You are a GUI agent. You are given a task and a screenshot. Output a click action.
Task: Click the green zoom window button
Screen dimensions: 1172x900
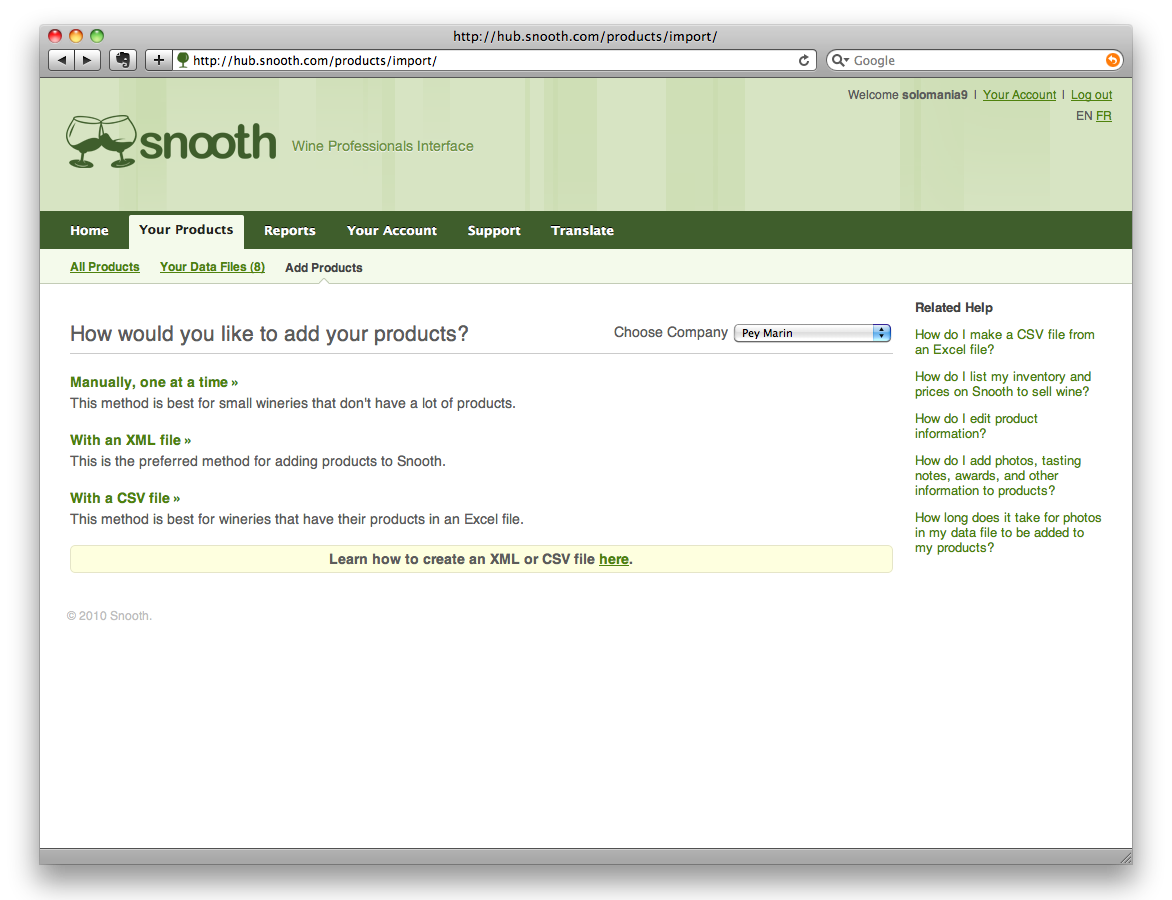[96, 35]
